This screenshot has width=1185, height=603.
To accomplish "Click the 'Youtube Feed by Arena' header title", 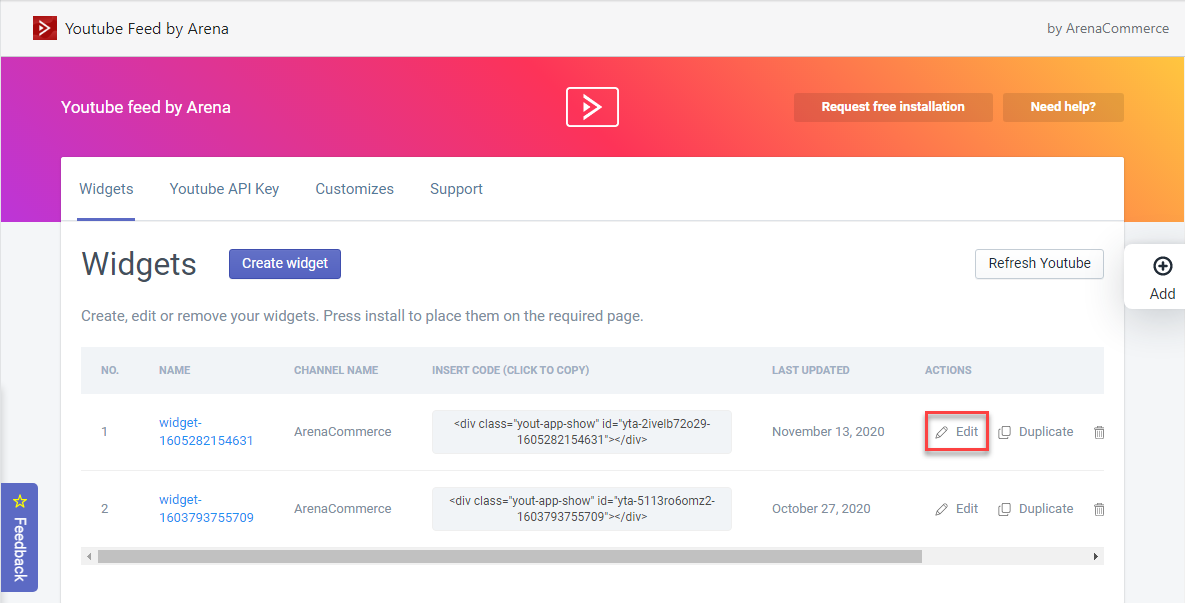I will [x=147, y=29].
